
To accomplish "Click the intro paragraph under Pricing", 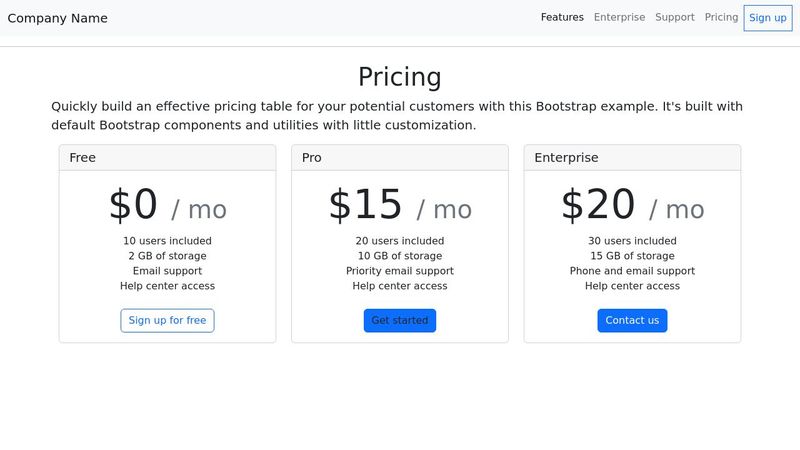I will [x=400, y=116].
